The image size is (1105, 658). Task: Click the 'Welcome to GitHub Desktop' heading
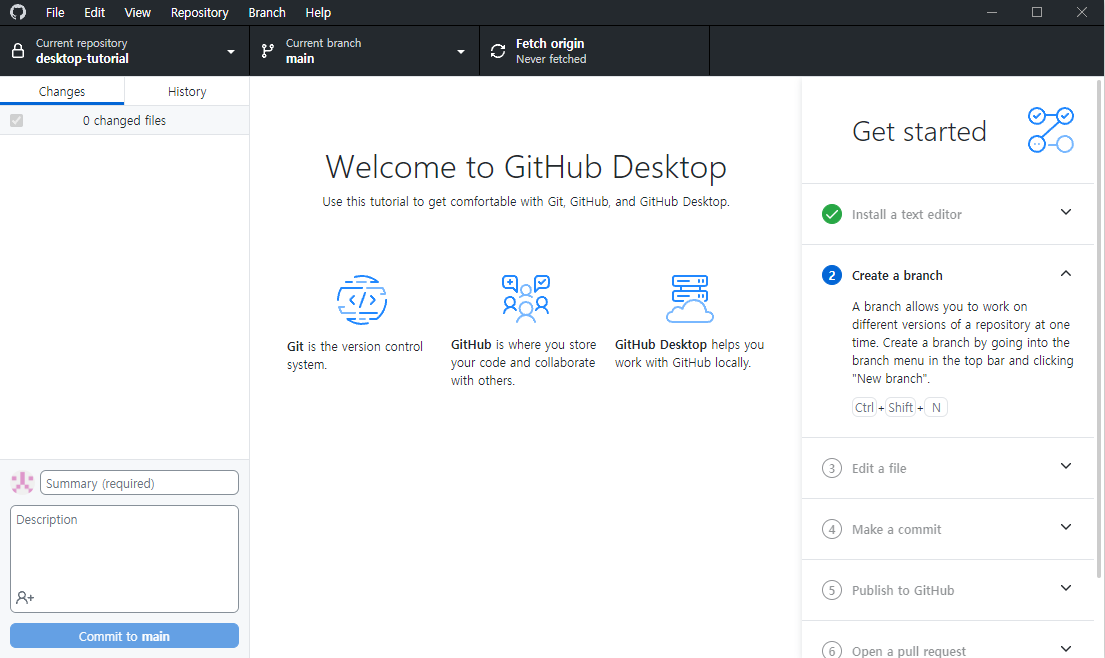[526, 167]
